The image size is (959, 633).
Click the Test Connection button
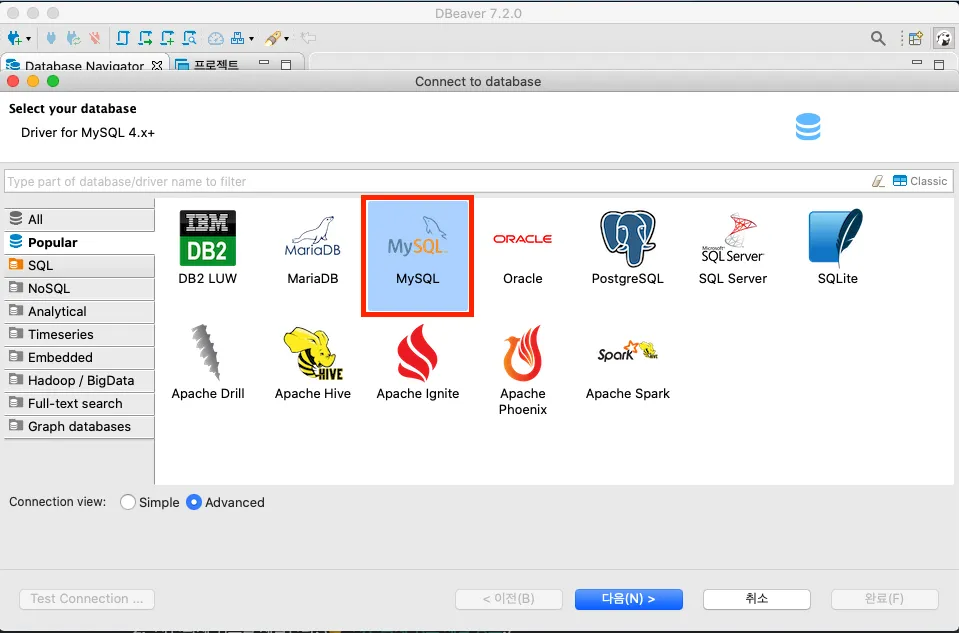point(87,599)
